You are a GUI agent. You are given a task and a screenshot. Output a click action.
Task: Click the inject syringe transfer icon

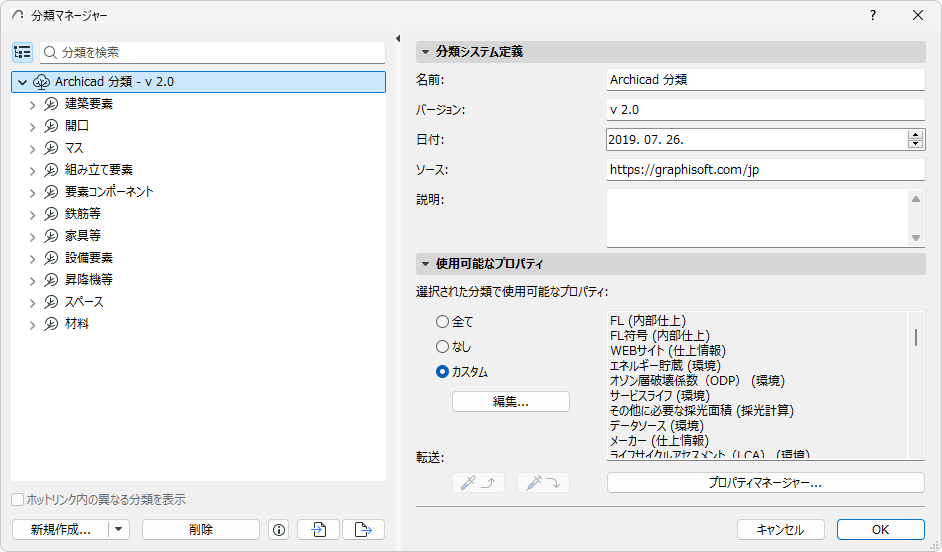(x=543, y=483)
